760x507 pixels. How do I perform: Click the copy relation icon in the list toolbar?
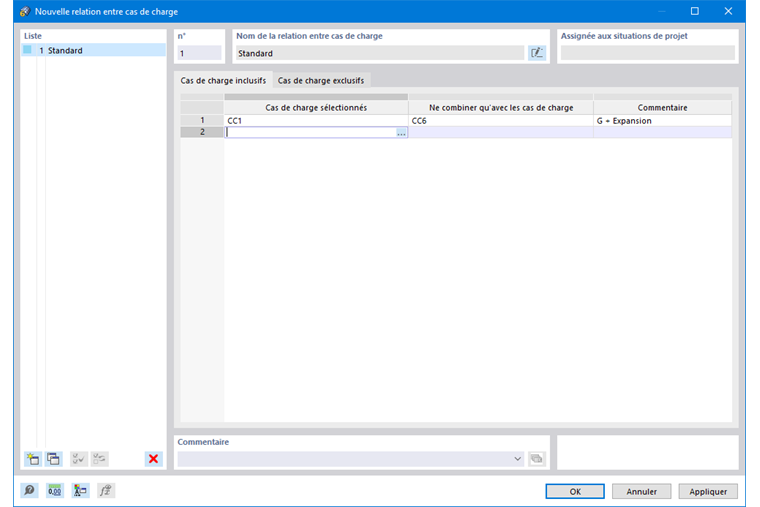(x=54, y=459)
